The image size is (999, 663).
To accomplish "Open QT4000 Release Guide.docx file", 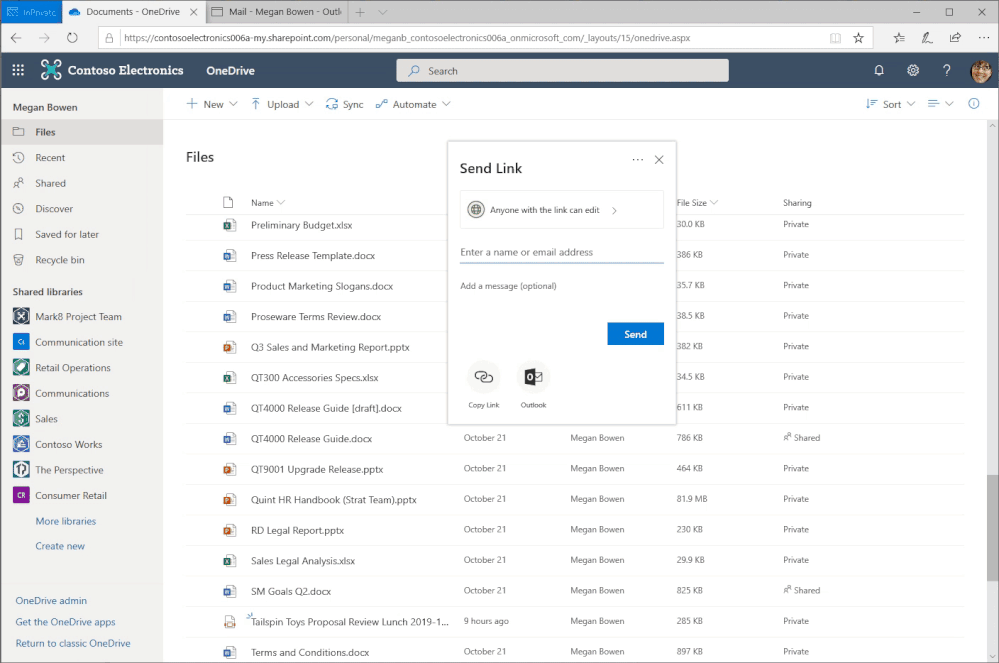I will pos(311,438).
